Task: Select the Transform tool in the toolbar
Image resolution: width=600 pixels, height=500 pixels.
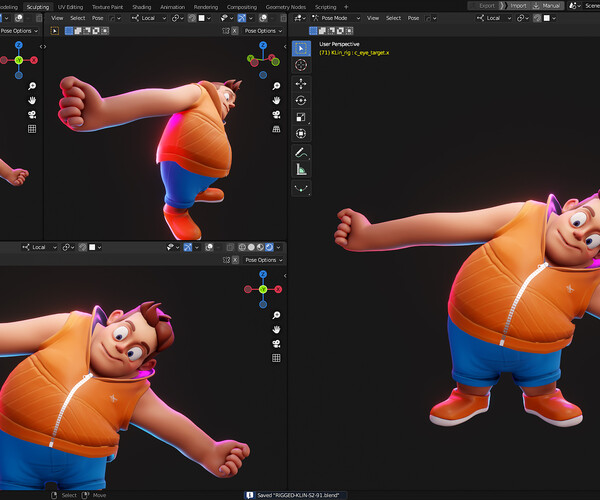Action: 301,134
